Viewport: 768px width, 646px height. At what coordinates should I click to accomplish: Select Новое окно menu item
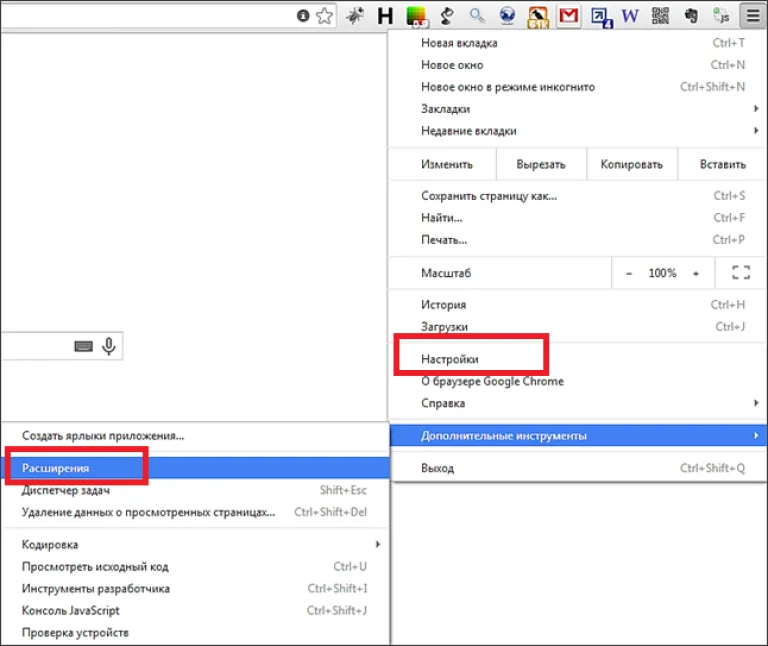pyautogui.click(x=578, y=65)
